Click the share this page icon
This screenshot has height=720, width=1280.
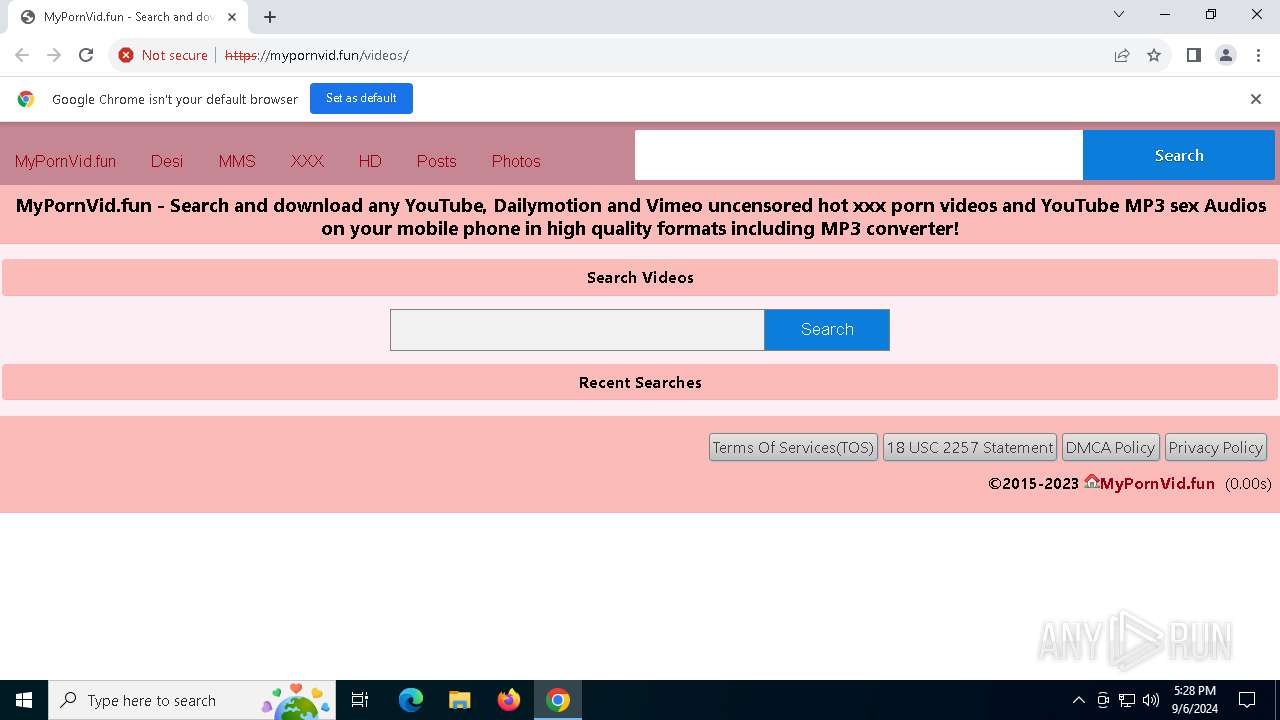(x=1122, y=55)
